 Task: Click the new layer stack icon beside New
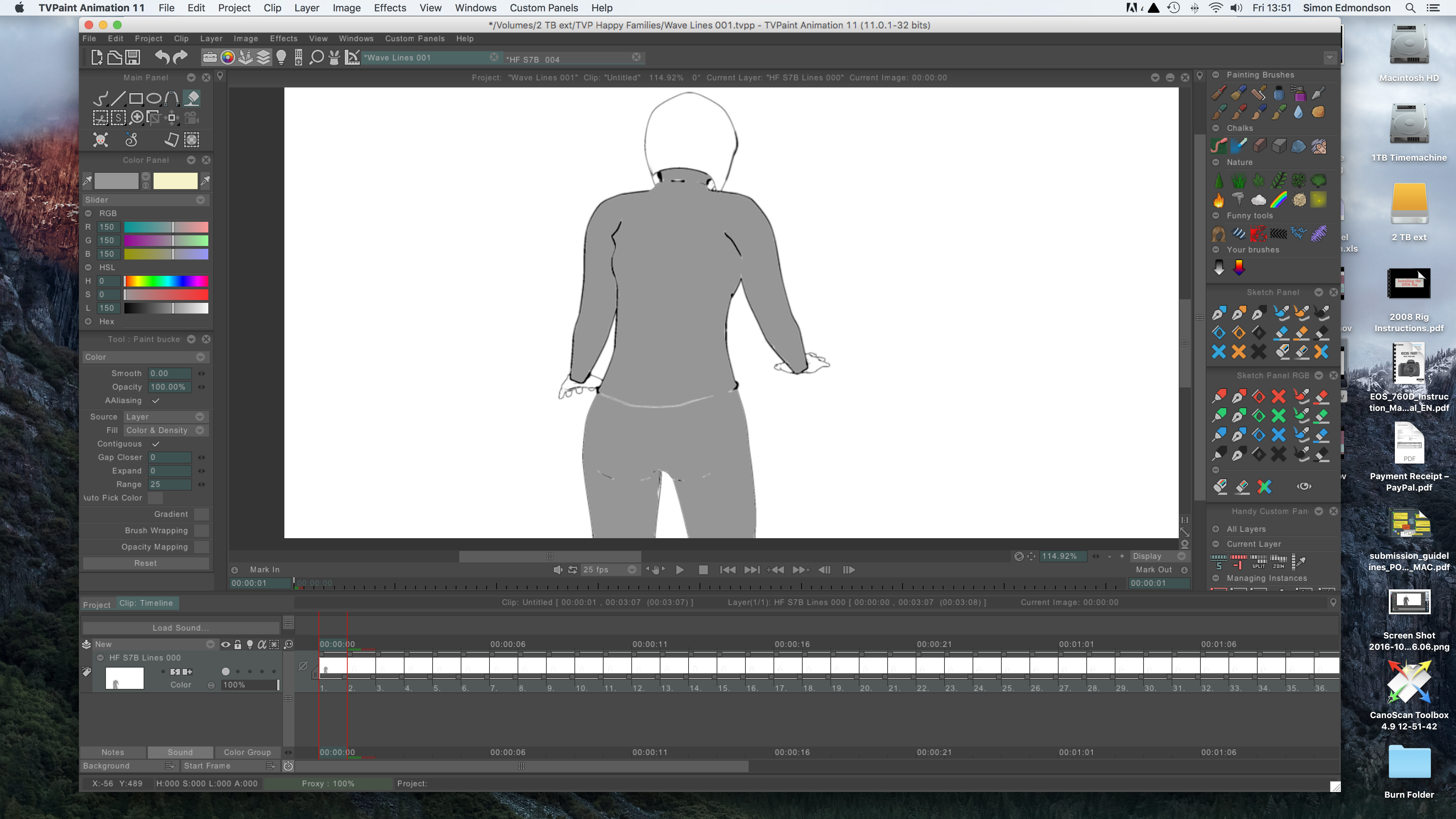click(x=86, y=644)
